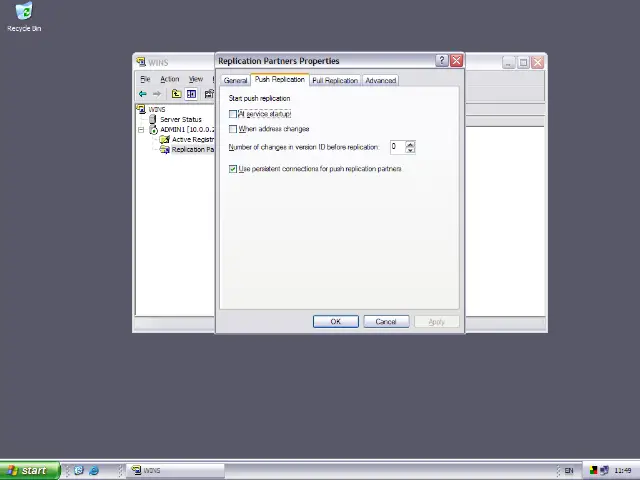Click the Internet Explorer quick launch icon
The image size is (640, 480).
(x=94, y=470)
